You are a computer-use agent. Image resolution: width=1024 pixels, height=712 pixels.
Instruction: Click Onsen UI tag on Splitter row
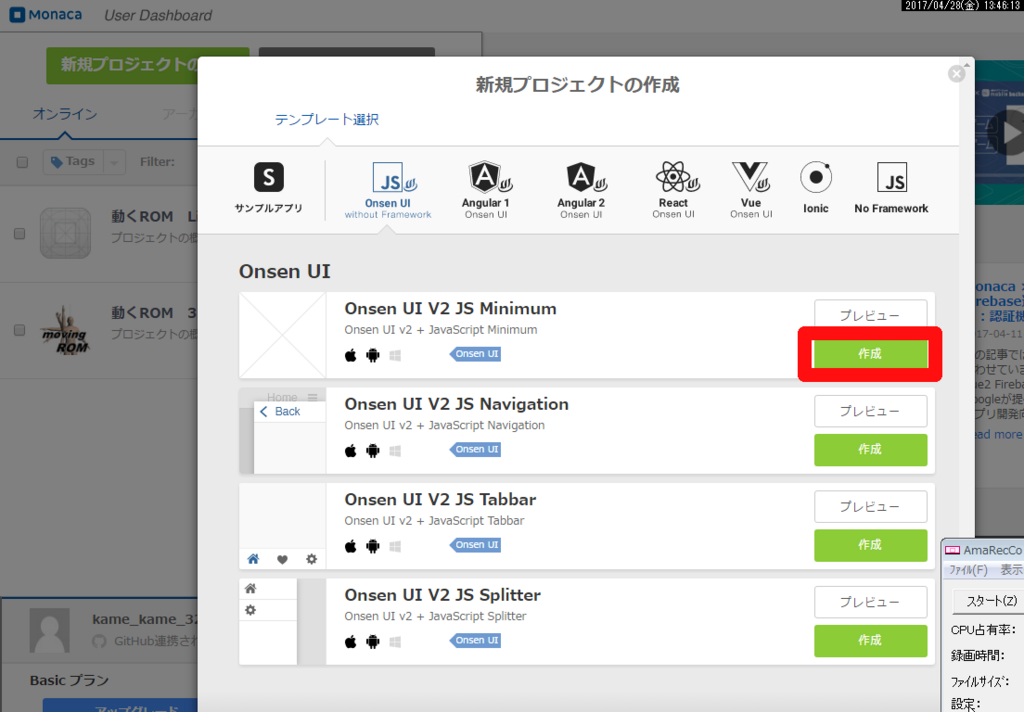tap(475, 640)
